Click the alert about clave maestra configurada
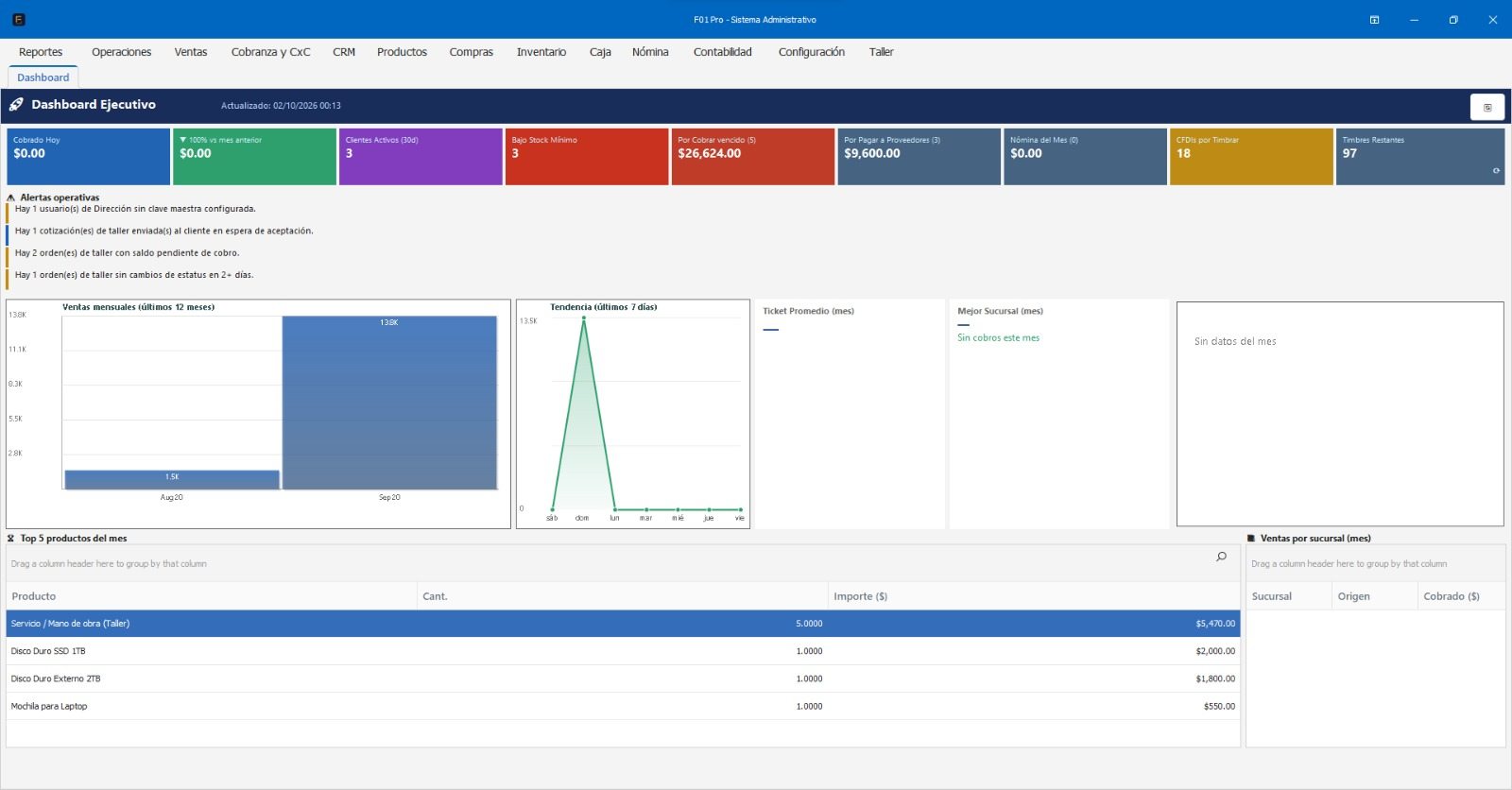Image resolution: width=1512 pixels, height=790 pixels. coord(135,209)
